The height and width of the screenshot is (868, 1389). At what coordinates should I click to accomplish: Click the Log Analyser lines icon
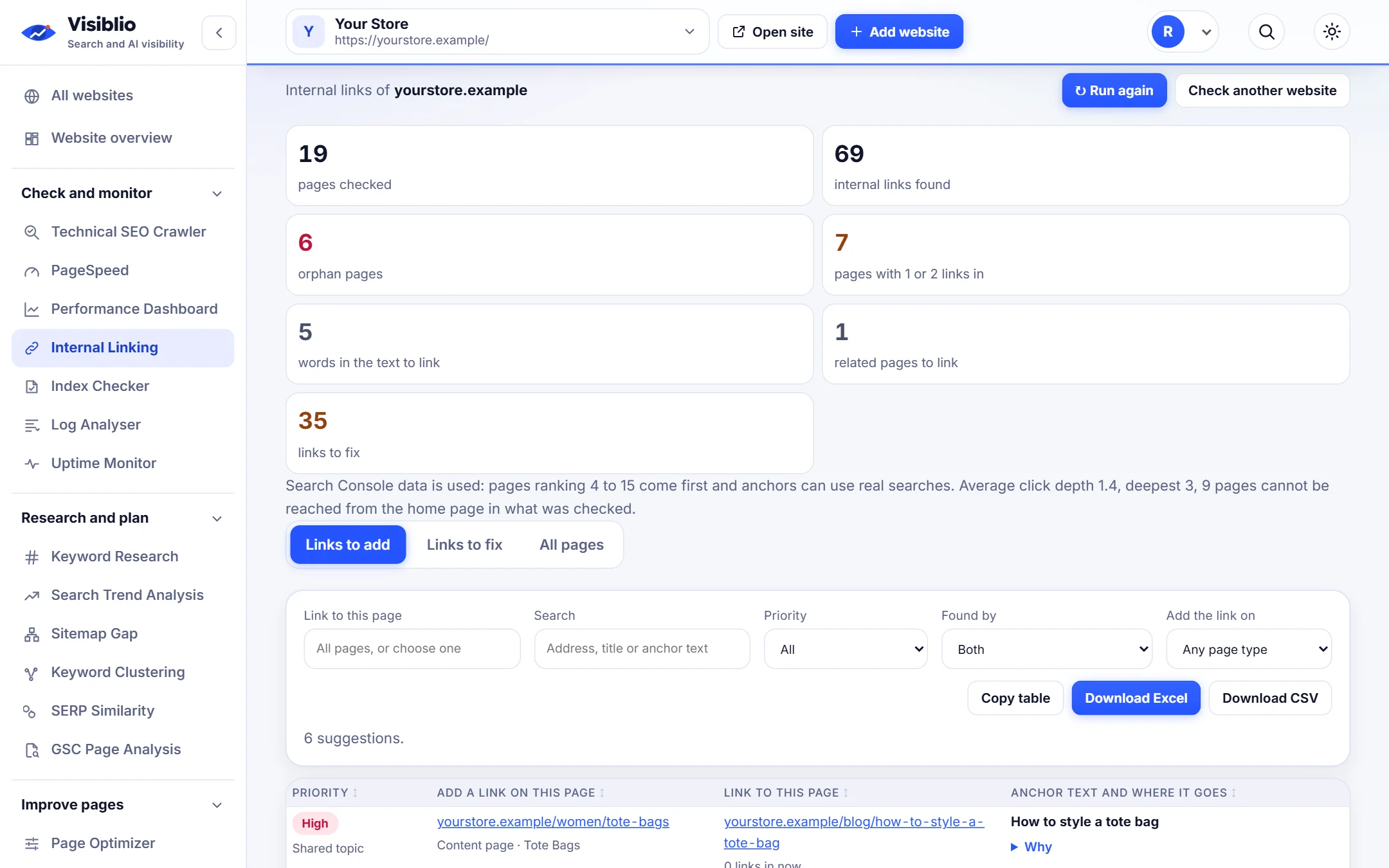tap(32, 425)
